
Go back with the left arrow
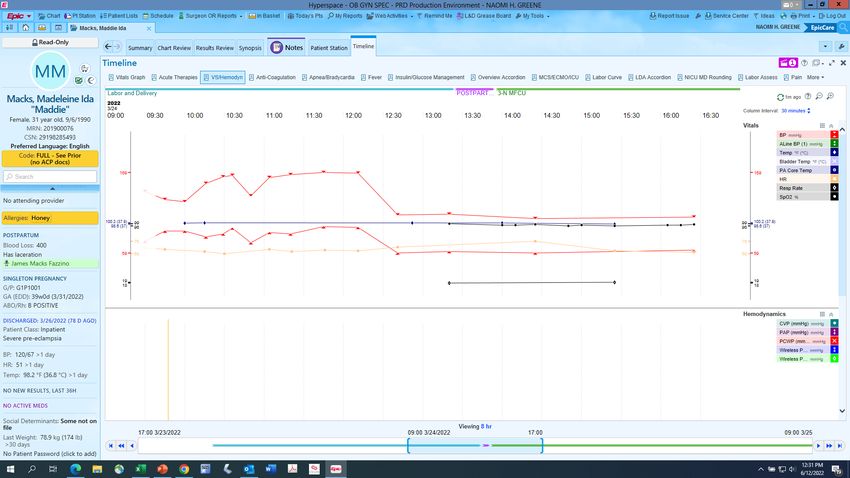pos(108,47)
